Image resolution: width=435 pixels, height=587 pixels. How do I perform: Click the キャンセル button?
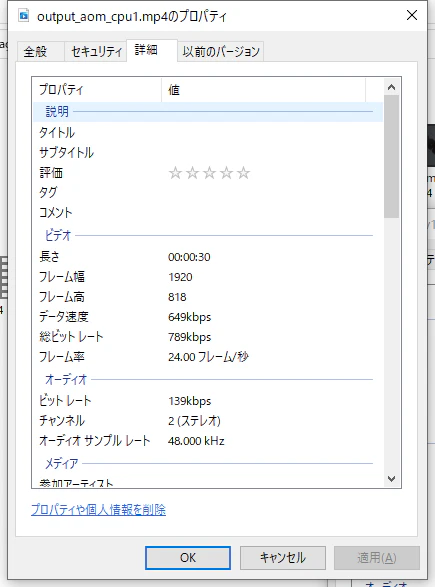(x=283, y=558)
